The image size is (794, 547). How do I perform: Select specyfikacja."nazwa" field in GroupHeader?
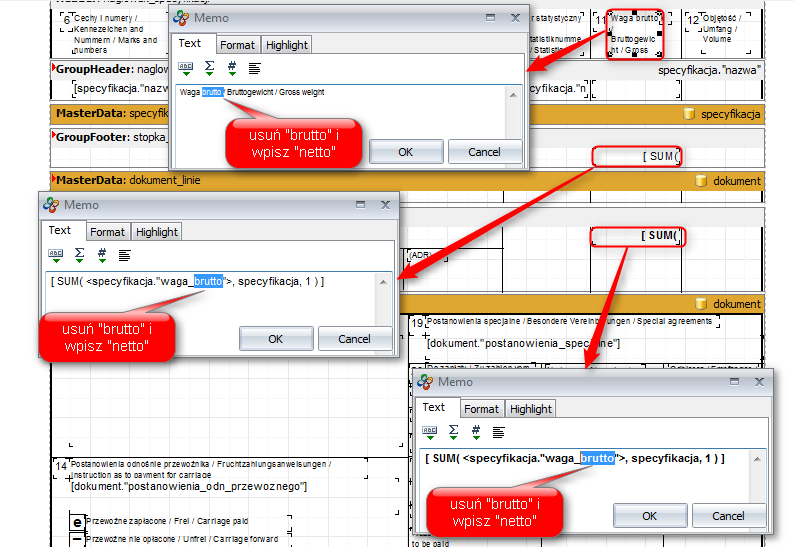point(120,89)
